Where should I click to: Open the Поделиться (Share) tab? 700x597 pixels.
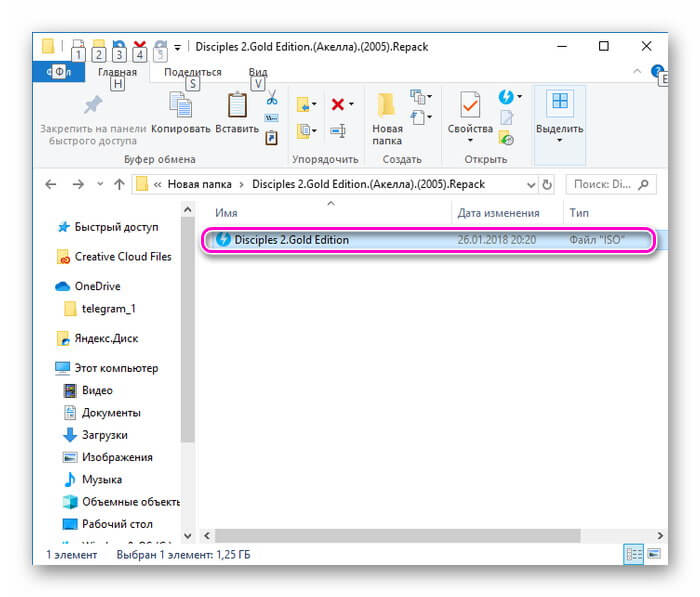click(x=192, y=72)
